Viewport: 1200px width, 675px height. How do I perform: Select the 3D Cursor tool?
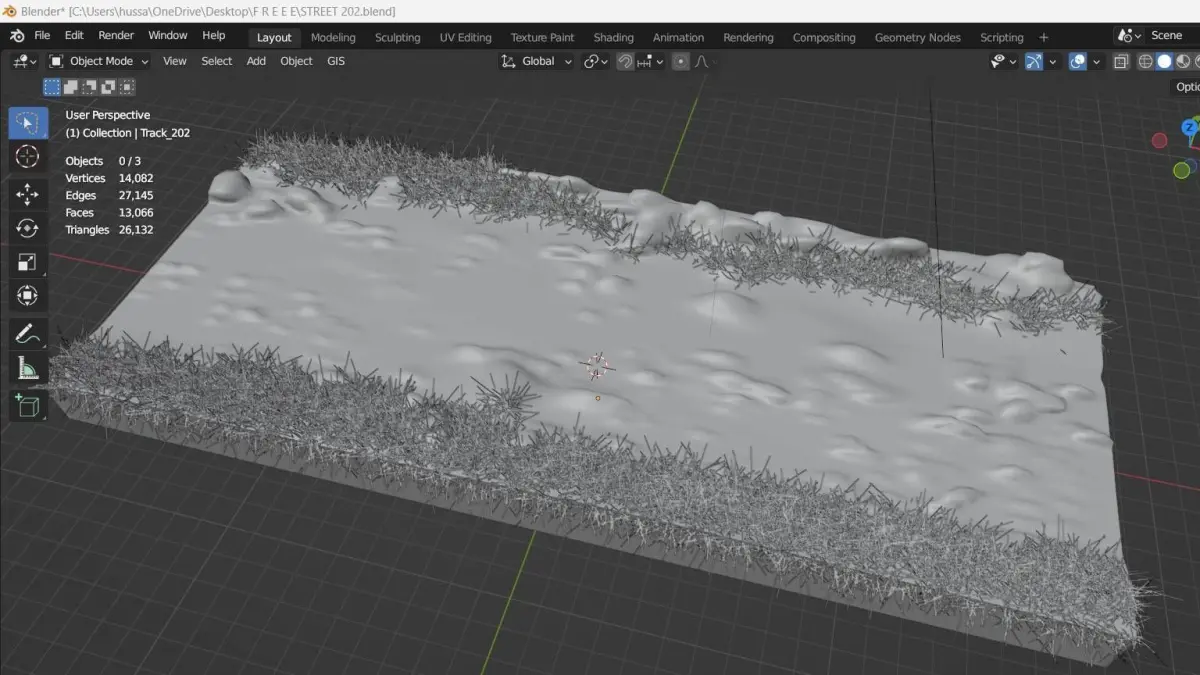click(x=28, y=157)
